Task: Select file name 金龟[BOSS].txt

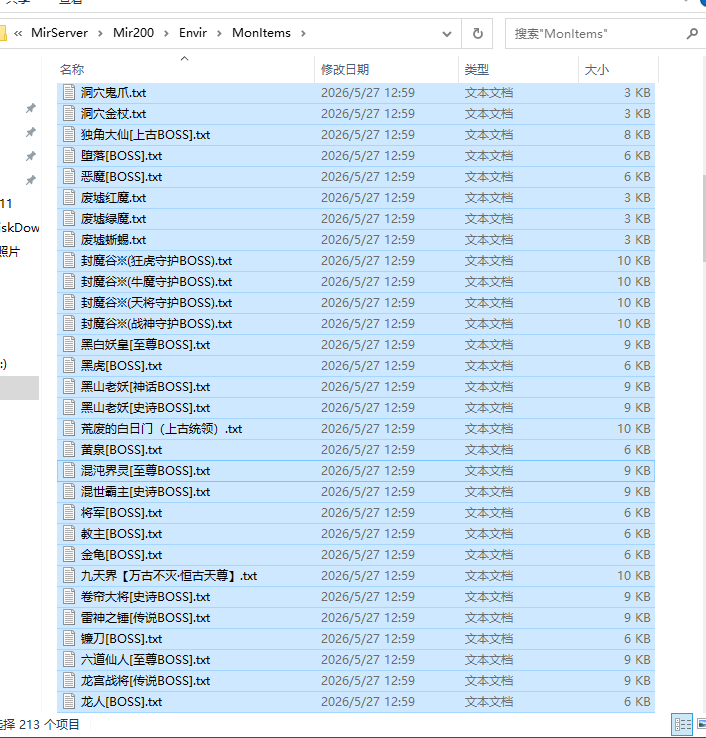Action: [121, 554]
